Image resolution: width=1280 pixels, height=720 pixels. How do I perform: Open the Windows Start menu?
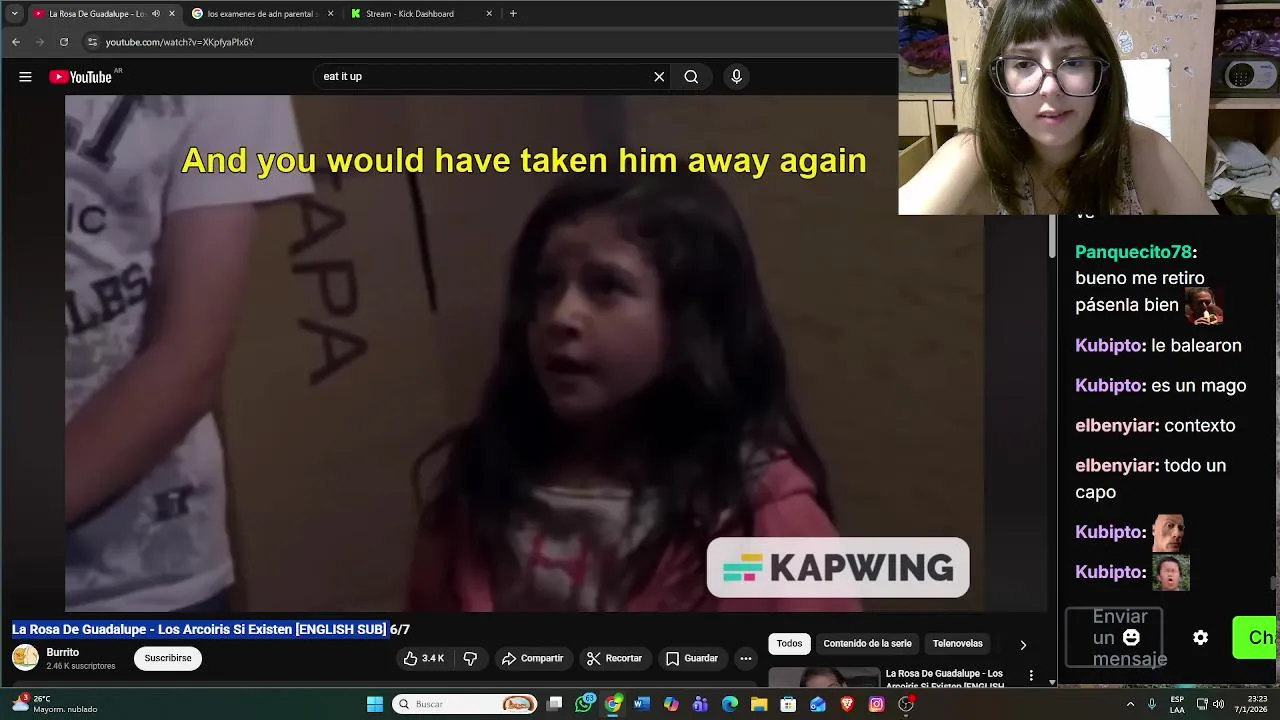tap(375, 704)
